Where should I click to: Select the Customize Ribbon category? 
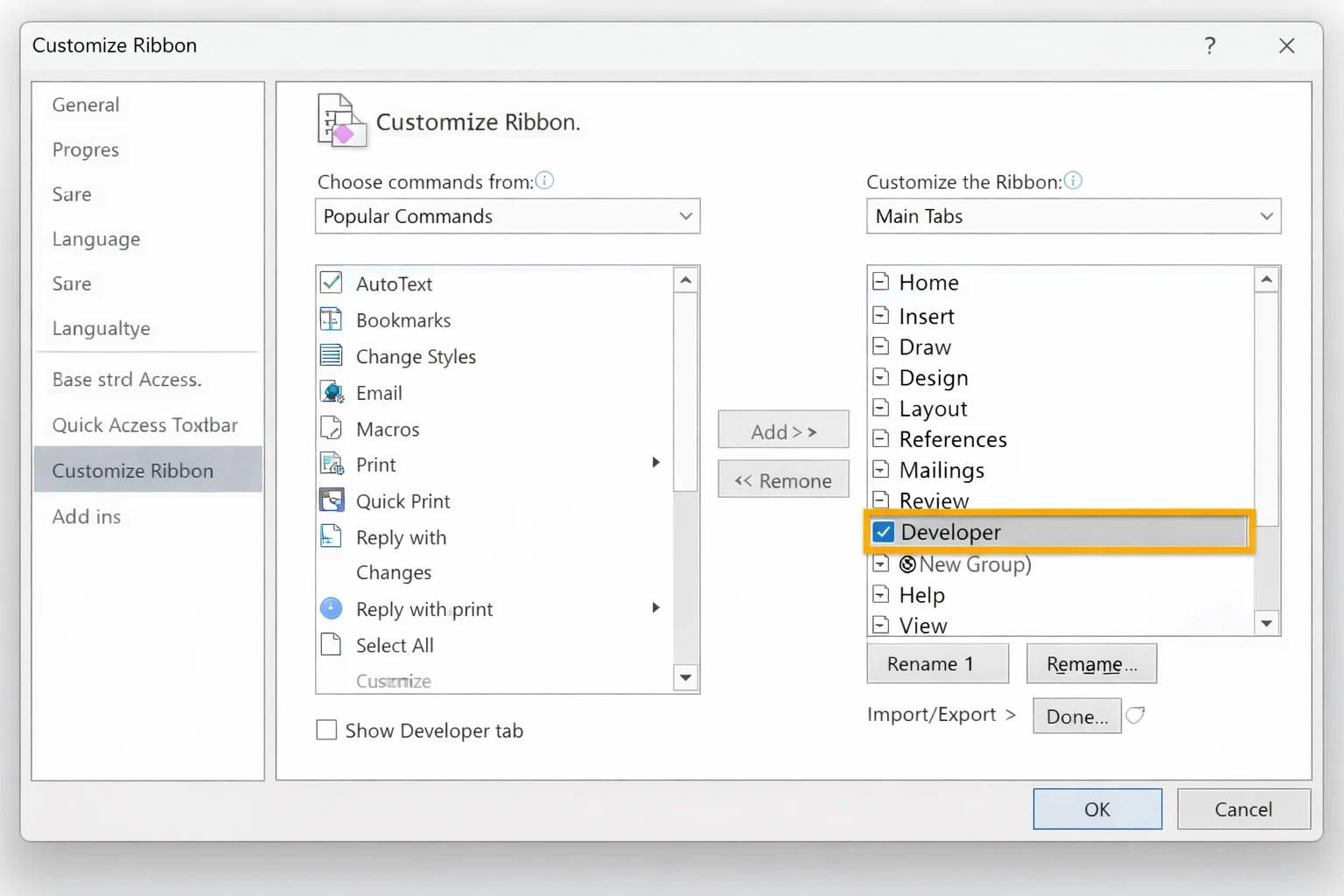148,470
